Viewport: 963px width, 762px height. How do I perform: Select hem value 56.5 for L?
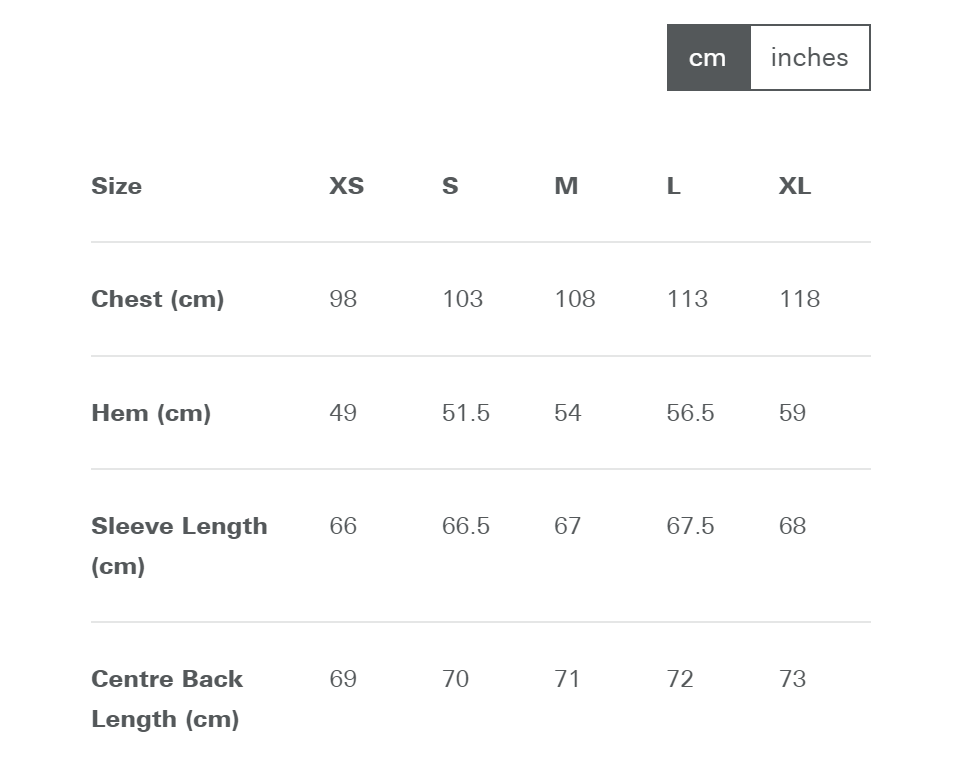pyautogui.click(x=690, y=413)
